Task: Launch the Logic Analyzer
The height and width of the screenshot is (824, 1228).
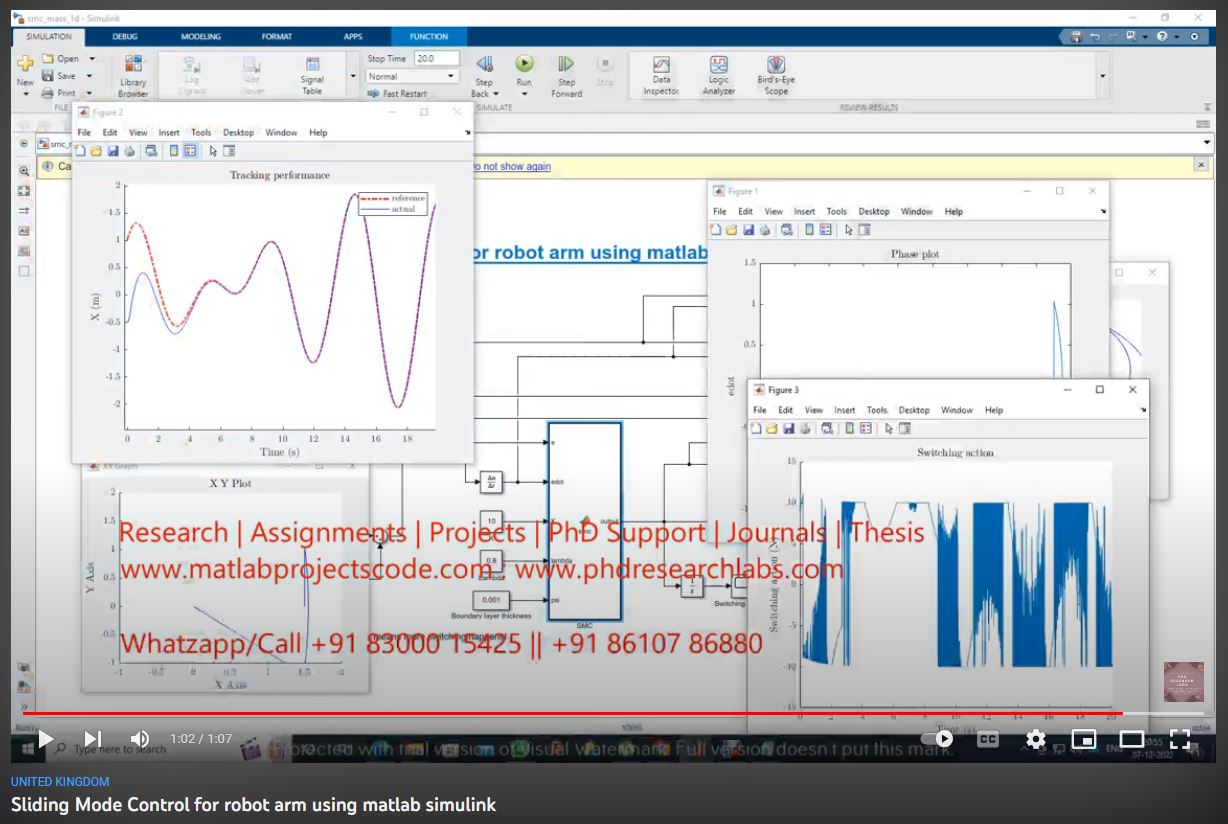Action: (718, 76)
